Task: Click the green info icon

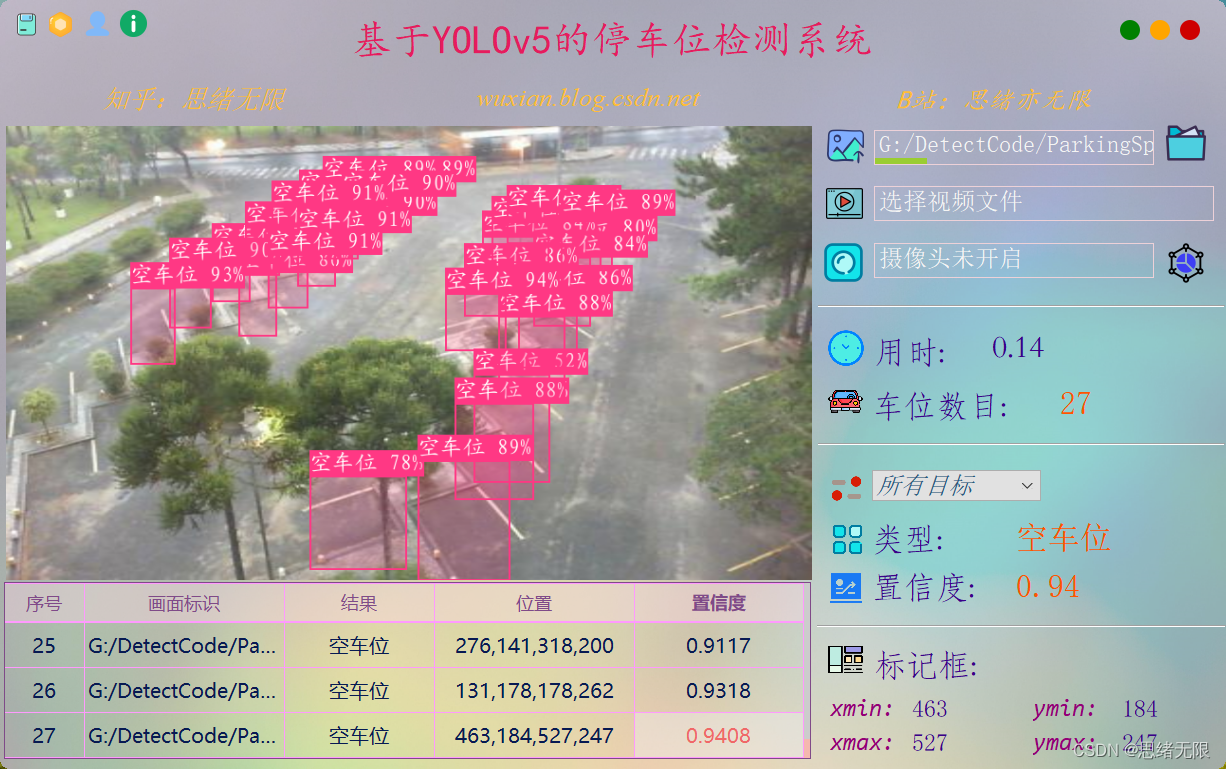Action: point(133,24)
